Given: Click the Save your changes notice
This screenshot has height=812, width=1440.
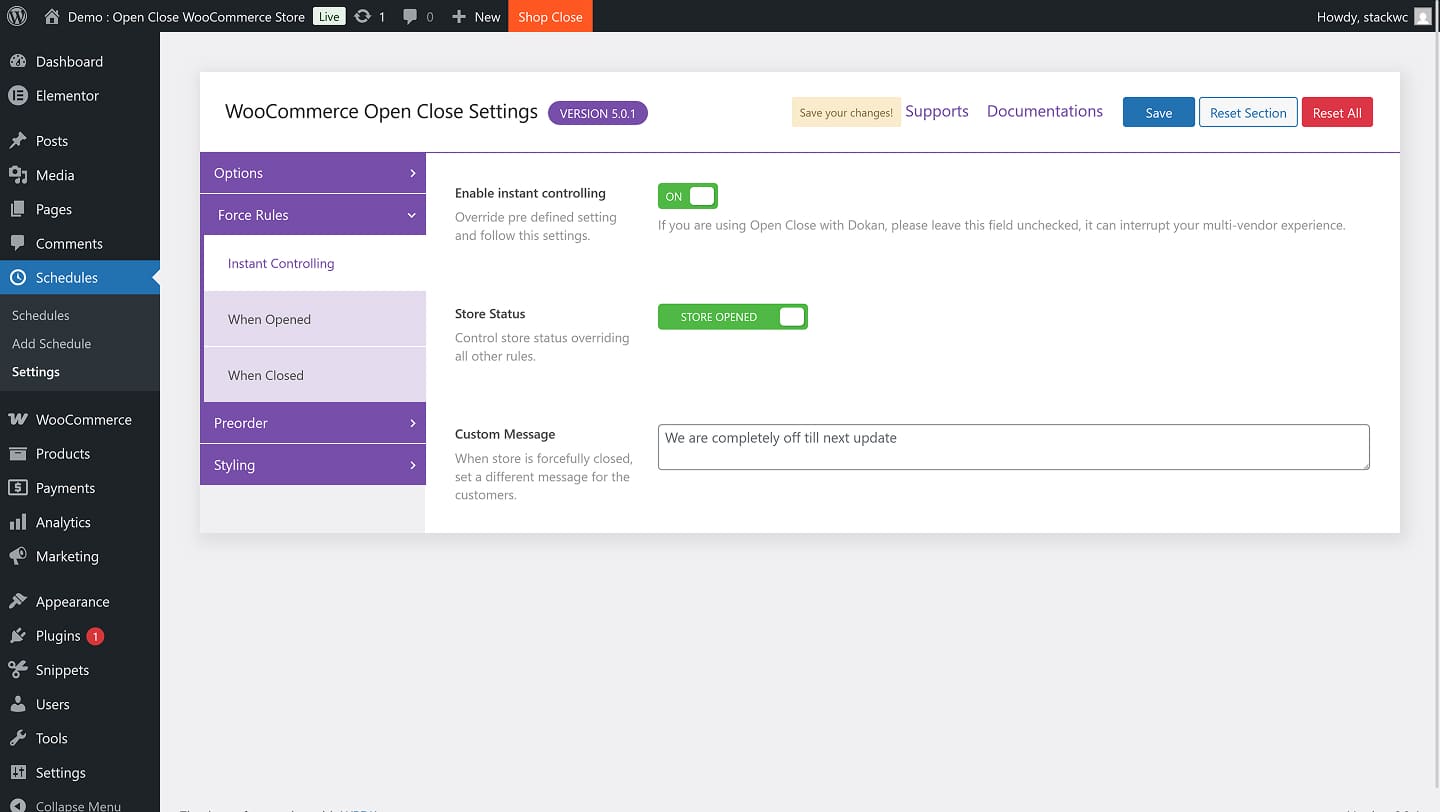Looking at the screenshot, I should (x=846, y=112).
